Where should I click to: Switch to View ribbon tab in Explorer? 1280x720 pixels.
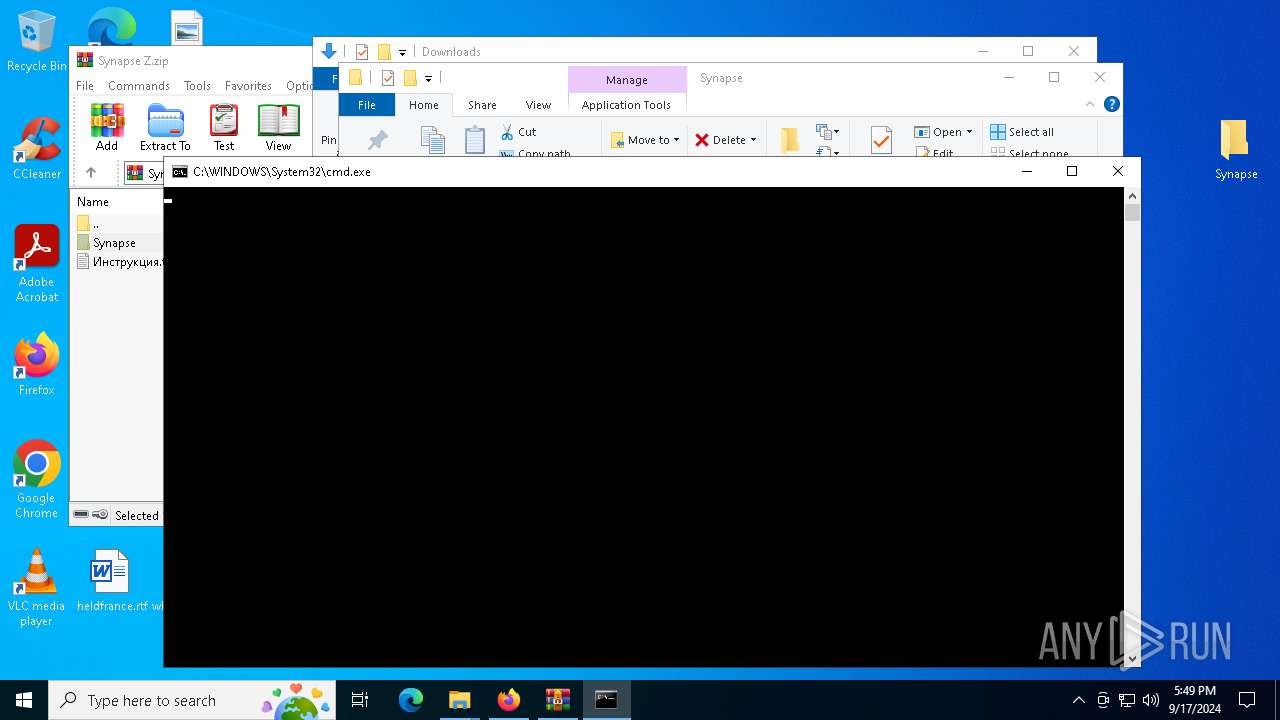tap(538, 104)
